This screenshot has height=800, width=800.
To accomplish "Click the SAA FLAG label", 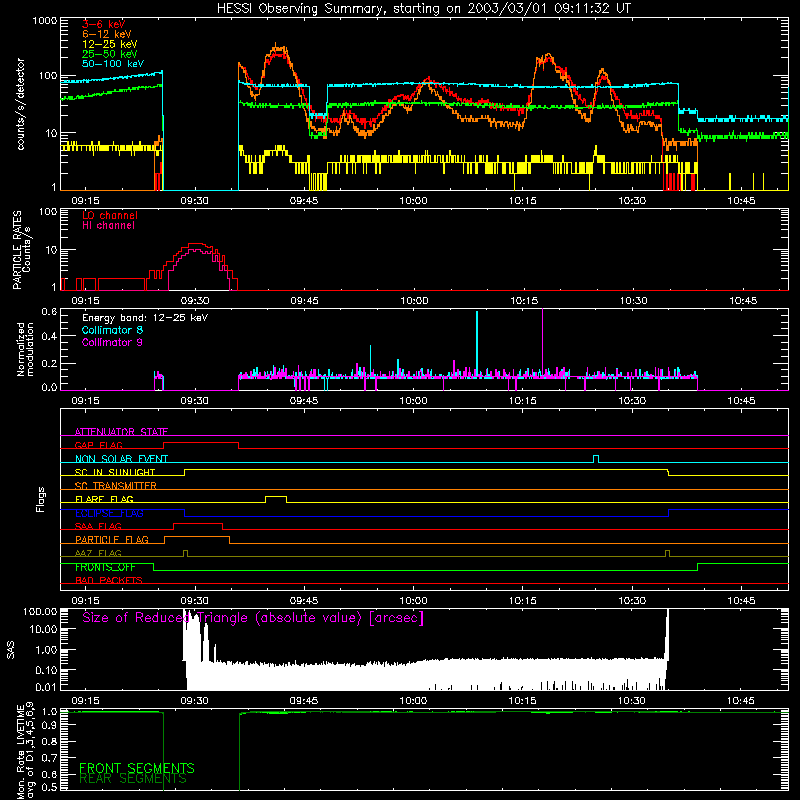I will click(98, 526).
